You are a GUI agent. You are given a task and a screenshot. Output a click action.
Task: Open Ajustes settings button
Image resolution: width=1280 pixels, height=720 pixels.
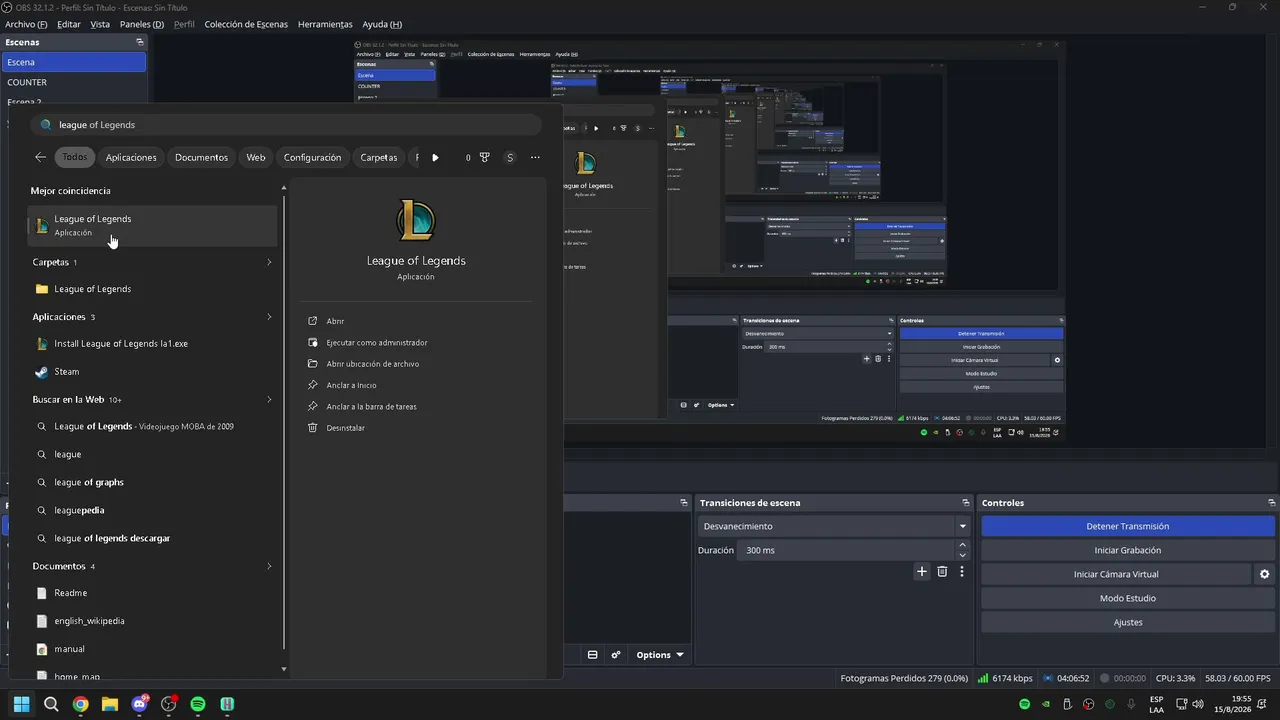coord(1128,622)
